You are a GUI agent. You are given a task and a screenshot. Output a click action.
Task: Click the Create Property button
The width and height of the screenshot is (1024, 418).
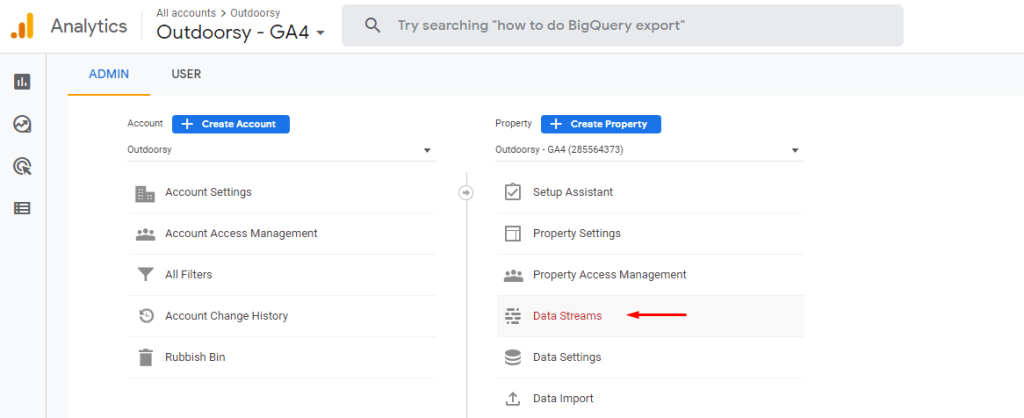(x=601, y=124)
